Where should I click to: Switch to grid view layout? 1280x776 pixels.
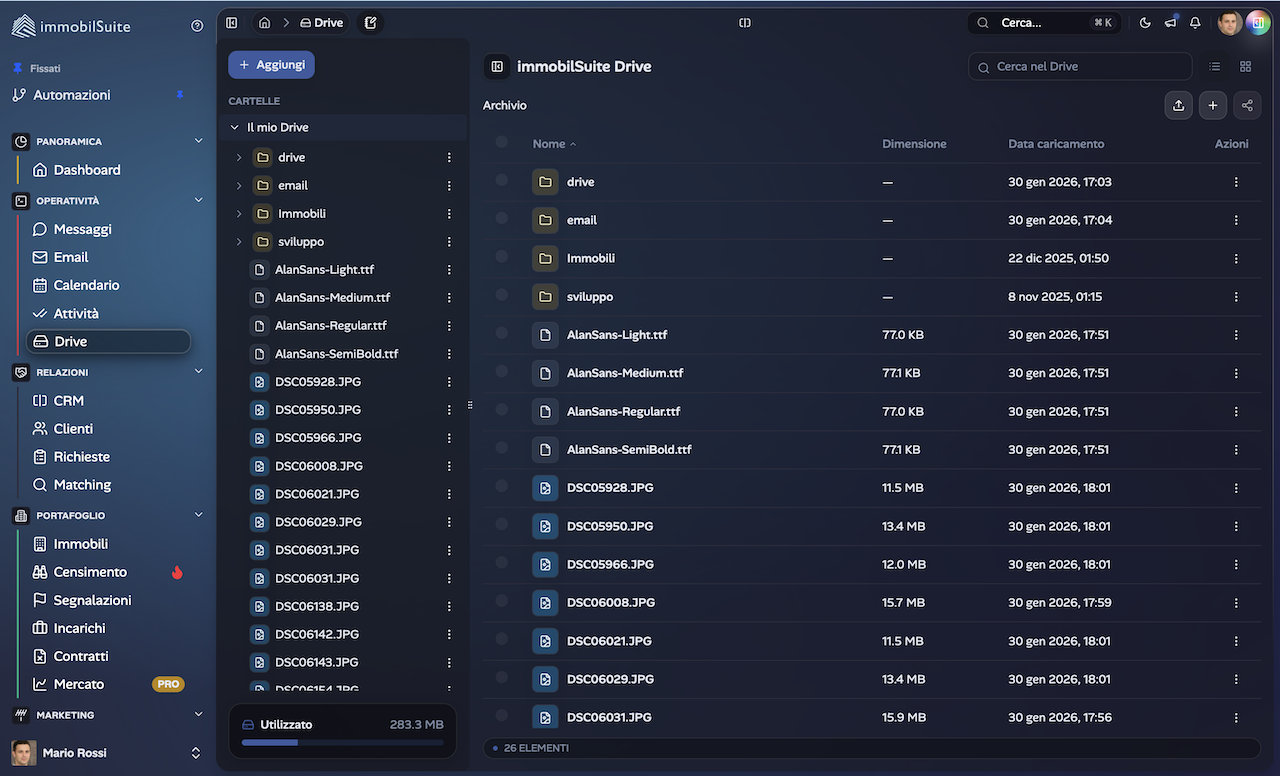pyautogui.click(x=1245, y=67)
